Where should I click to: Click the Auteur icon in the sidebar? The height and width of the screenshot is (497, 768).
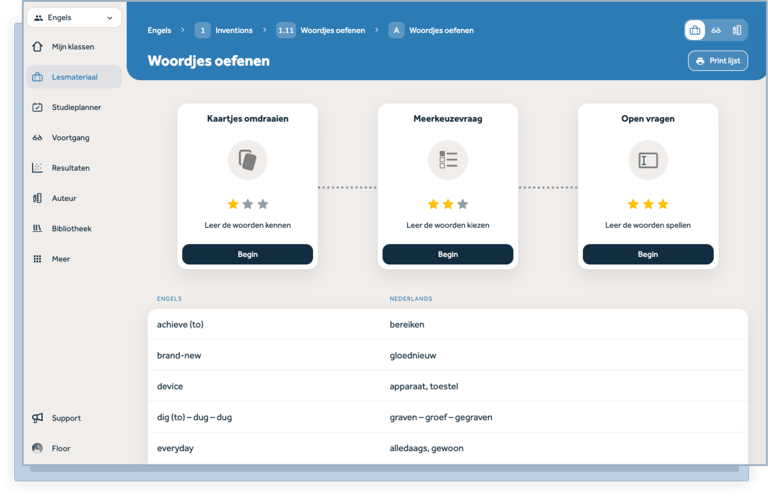(38, 198)
